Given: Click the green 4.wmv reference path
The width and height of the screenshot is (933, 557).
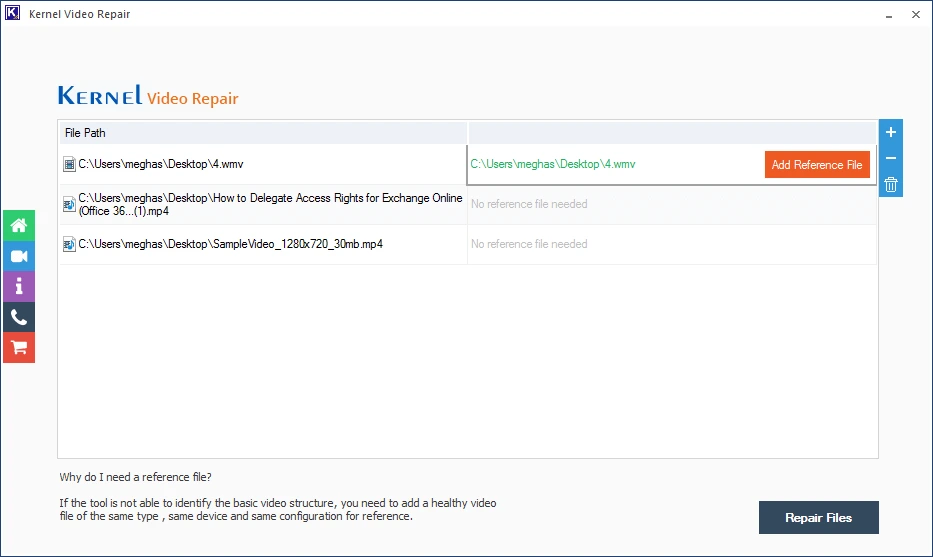Looking at the screenshot, I should pyautogui.click(x=552, y=164).
